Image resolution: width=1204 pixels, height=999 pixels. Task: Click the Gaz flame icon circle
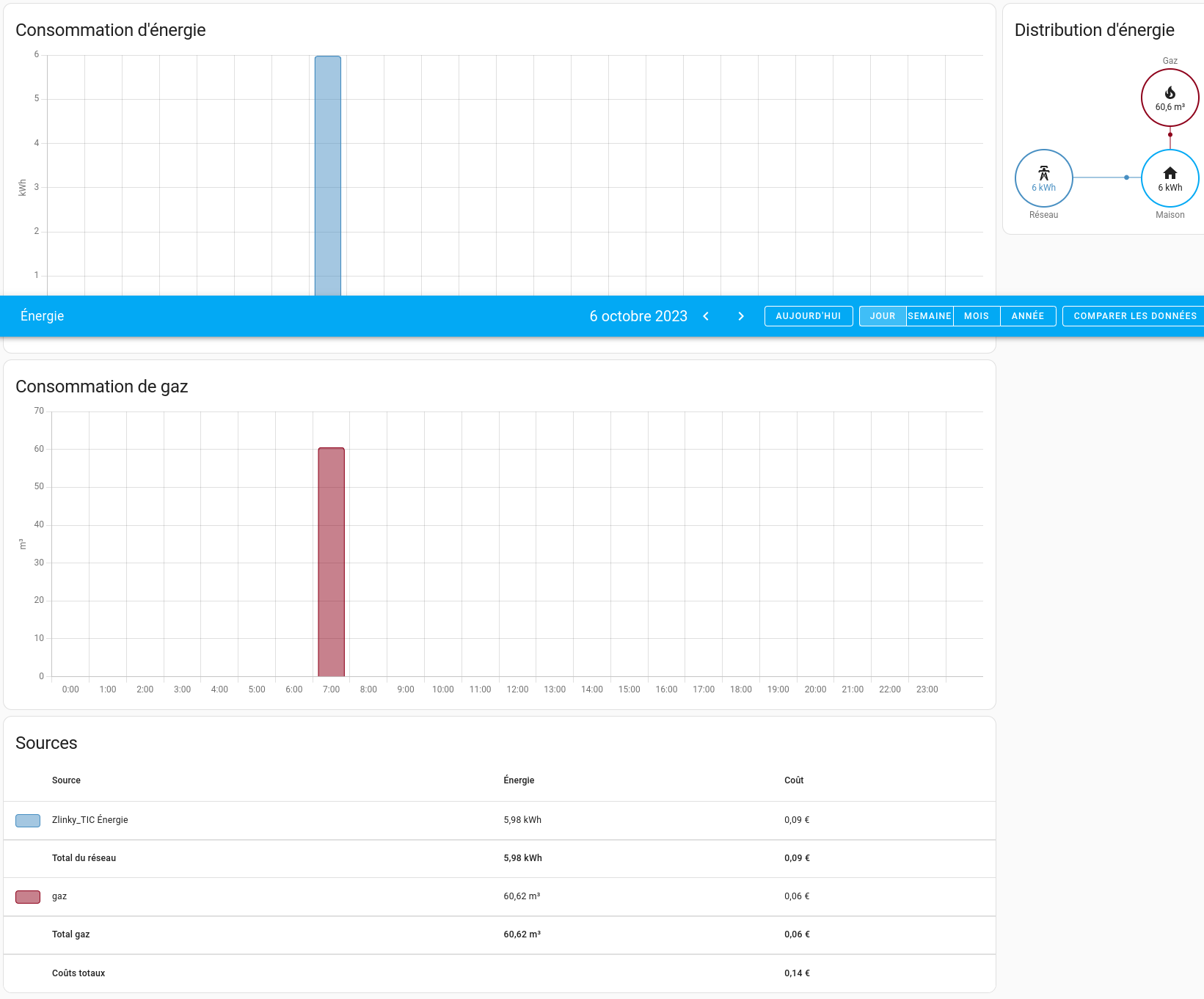pyautogui.click(x=1170, y=98)
